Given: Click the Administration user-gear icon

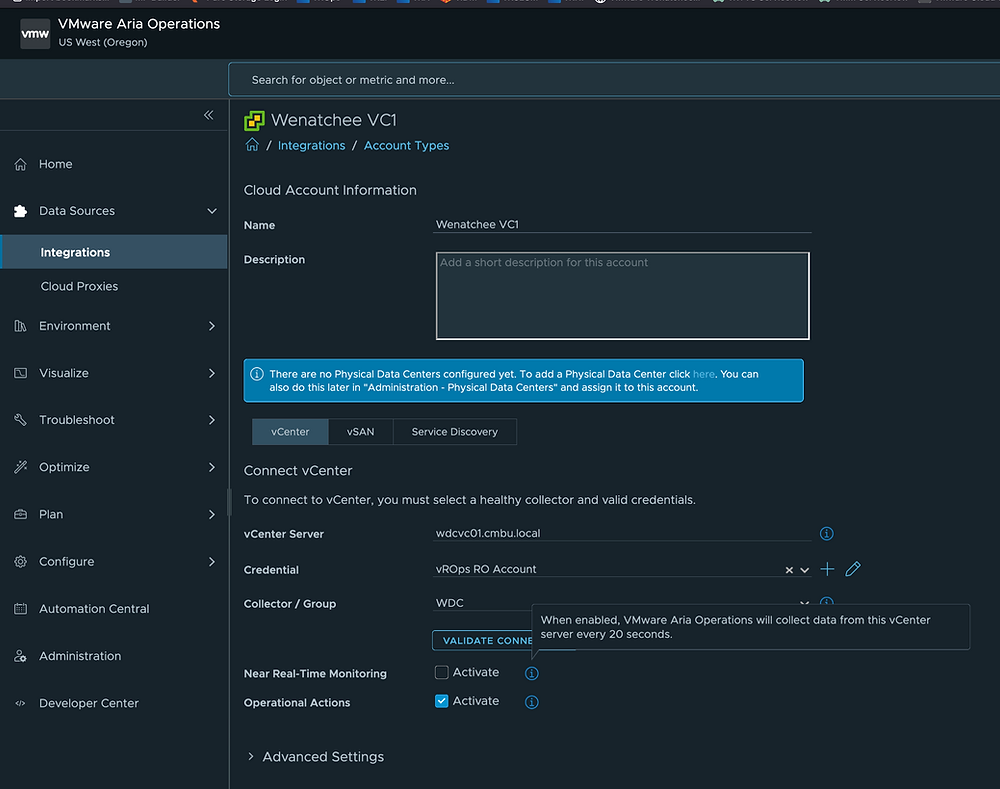Looking at the screenshot, I should [20, 656].
